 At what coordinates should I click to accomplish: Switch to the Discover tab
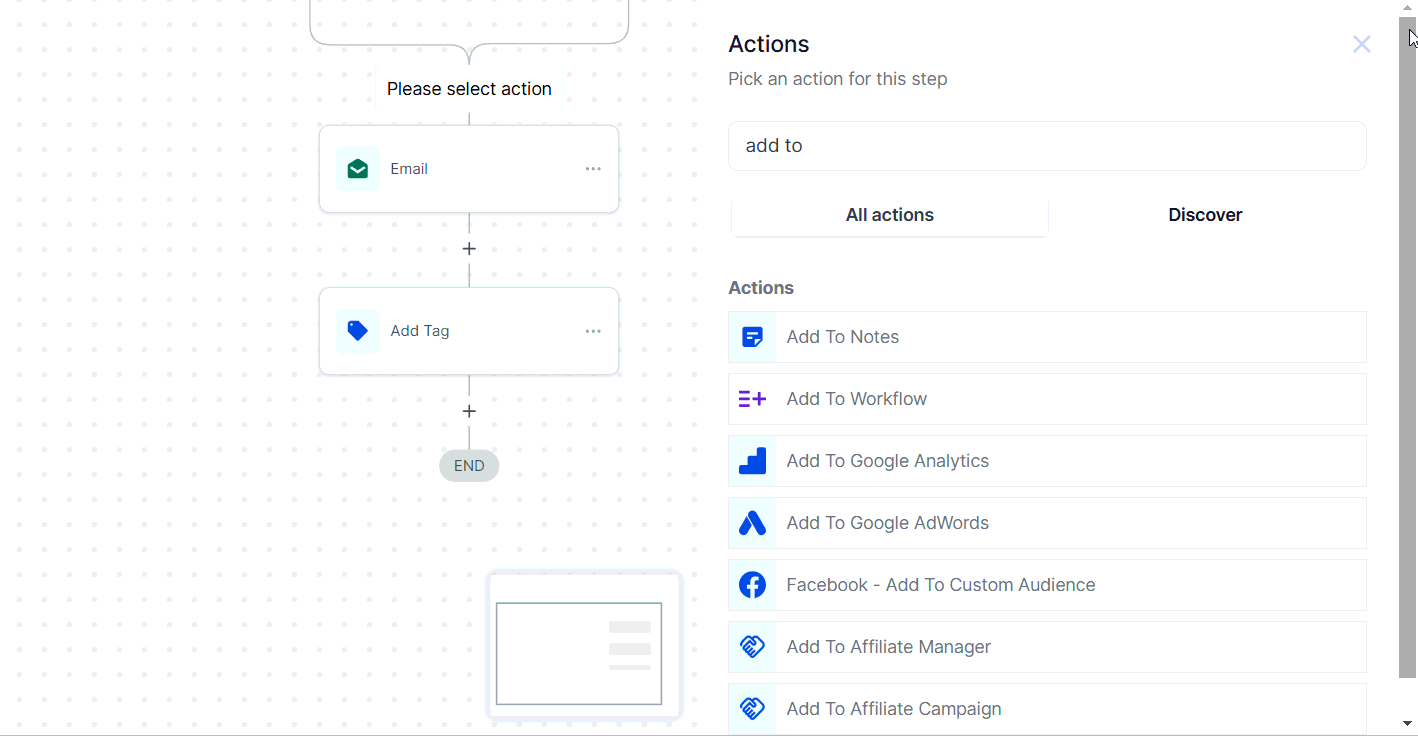(x=1205, y=215)
